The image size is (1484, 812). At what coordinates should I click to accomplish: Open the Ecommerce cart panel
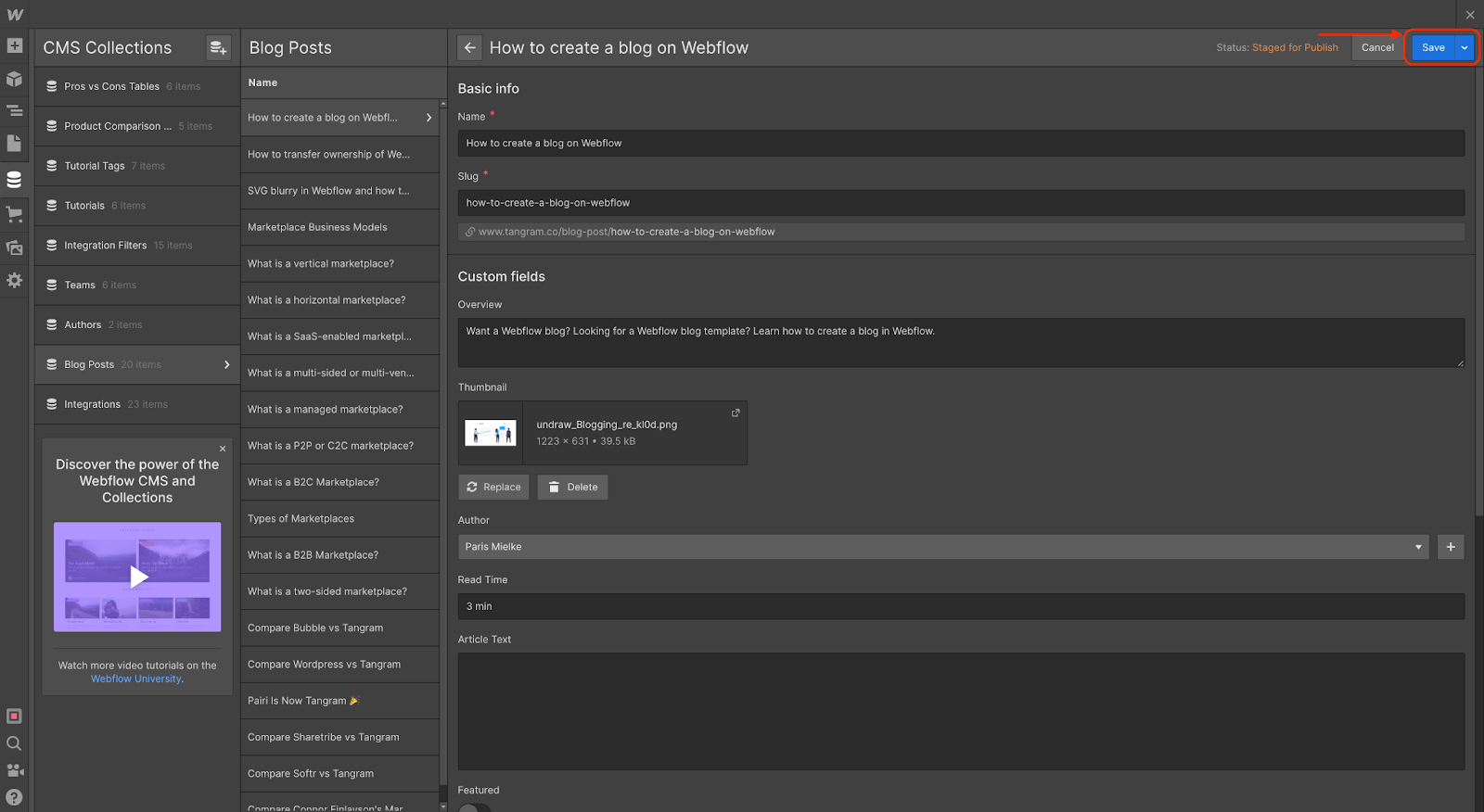(x=14, y=214)
